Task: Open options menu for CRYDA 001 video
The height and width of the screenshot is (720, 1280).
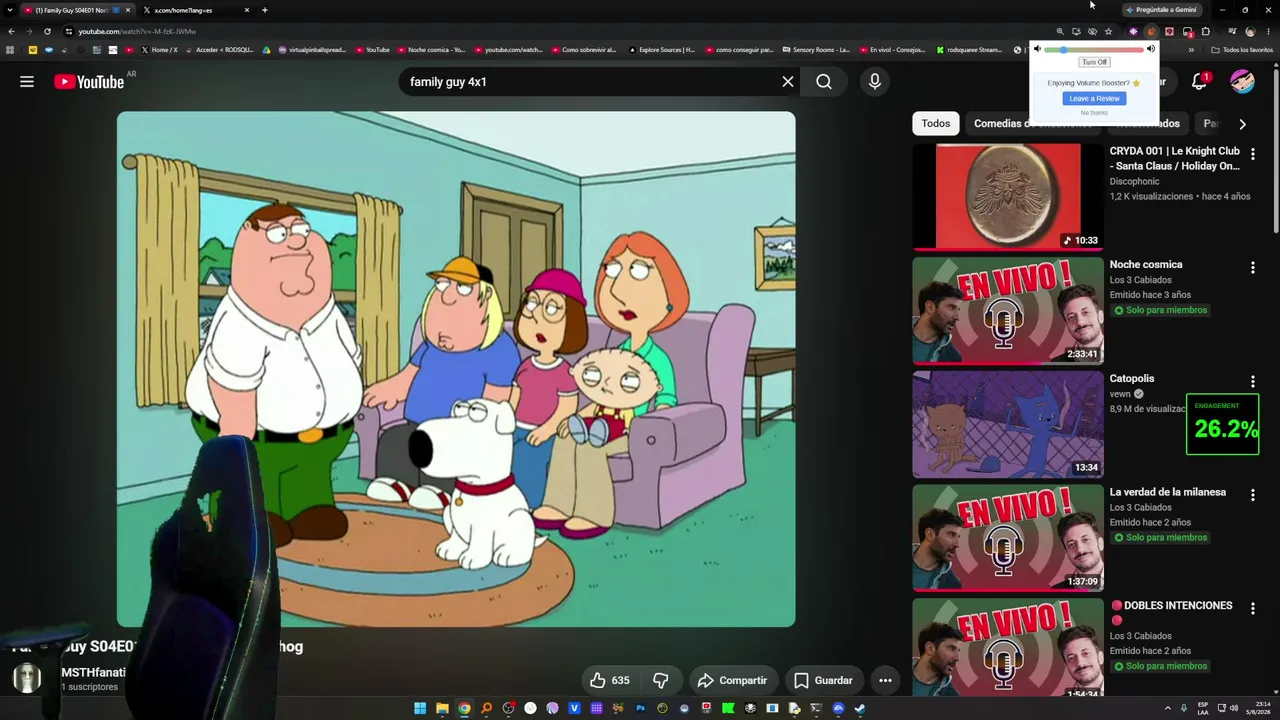Action: point(1252,154)
